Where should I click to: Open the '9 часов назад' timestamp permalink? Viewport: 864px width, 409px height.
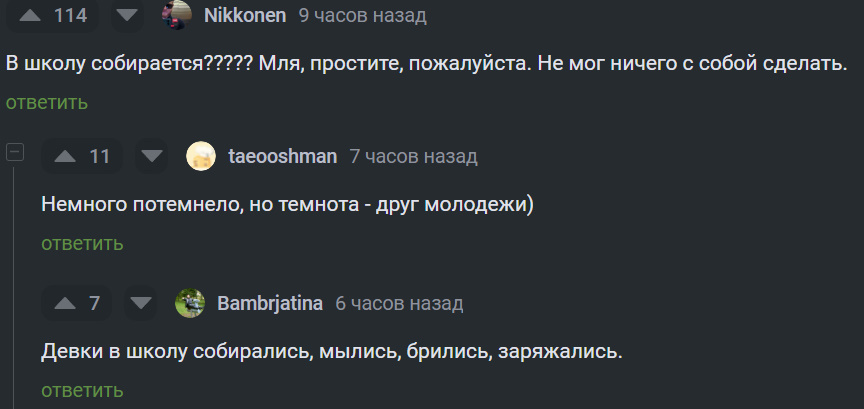pyautogui.click(x=362, y=15)
